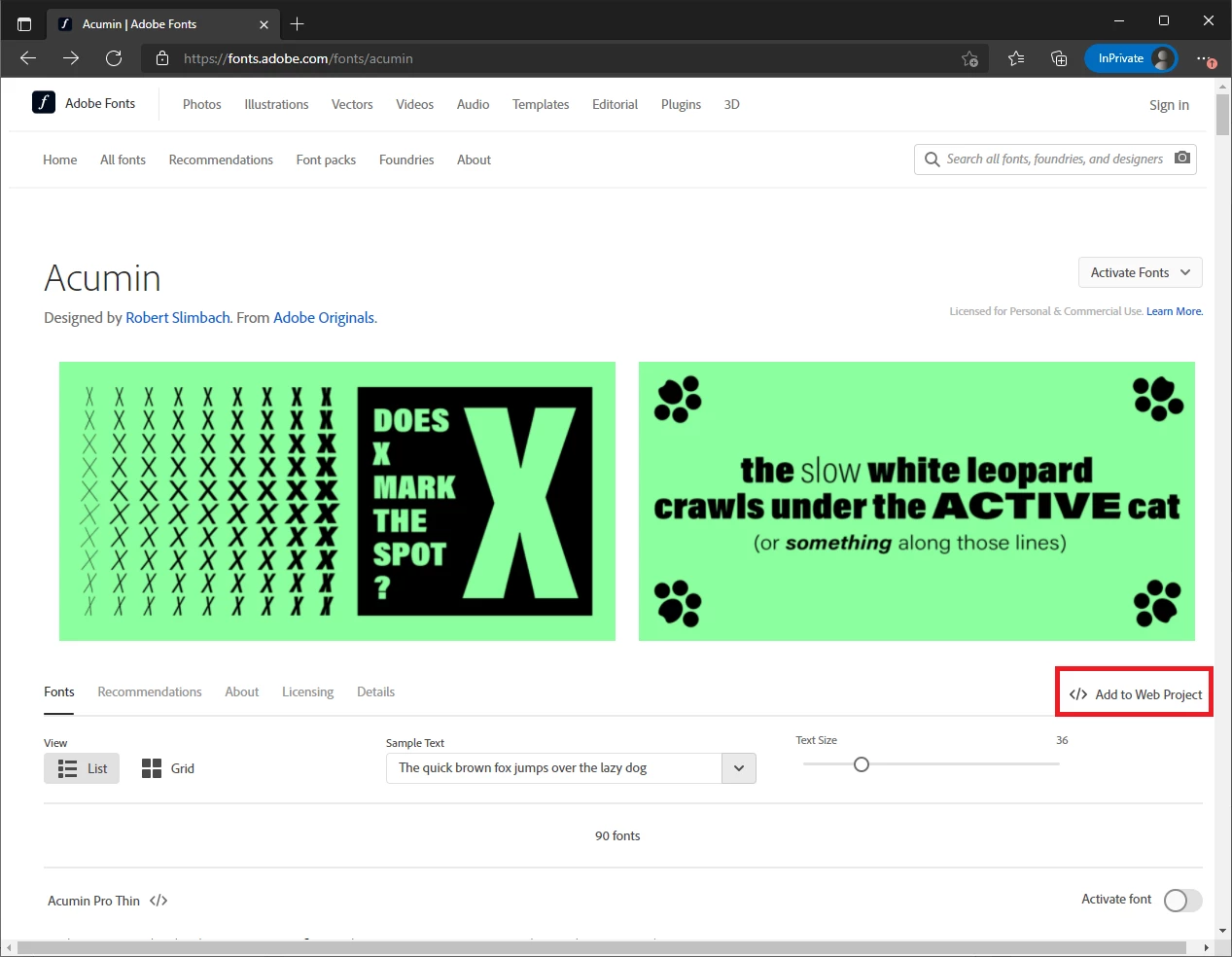The image size is (1232, 957).
Task: Go back with browser back arrow
Action: click(x=28, y=58)
